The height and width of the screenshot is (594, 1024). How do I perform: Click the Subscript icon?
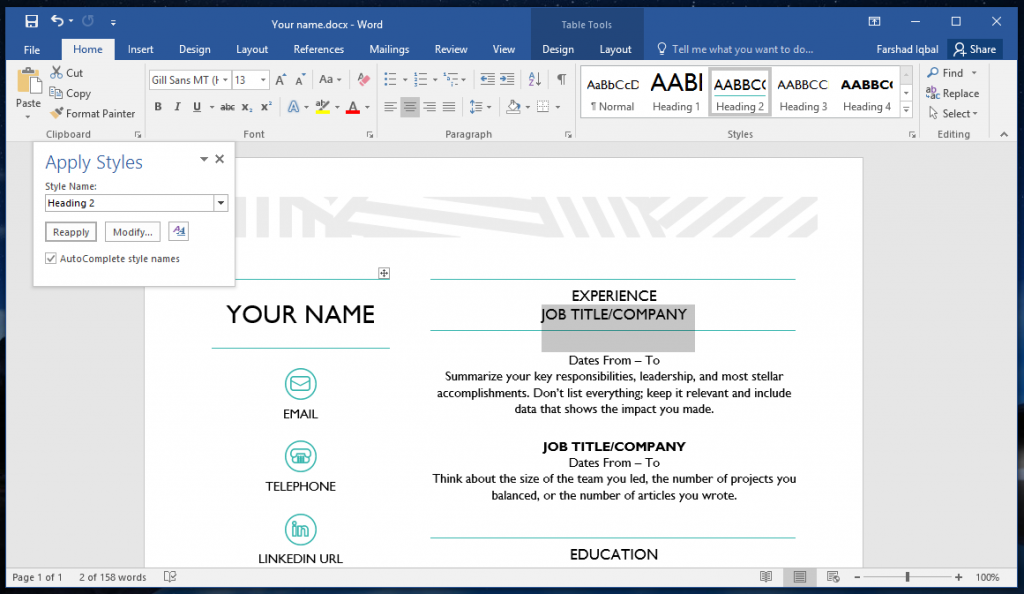coord(245,106)
